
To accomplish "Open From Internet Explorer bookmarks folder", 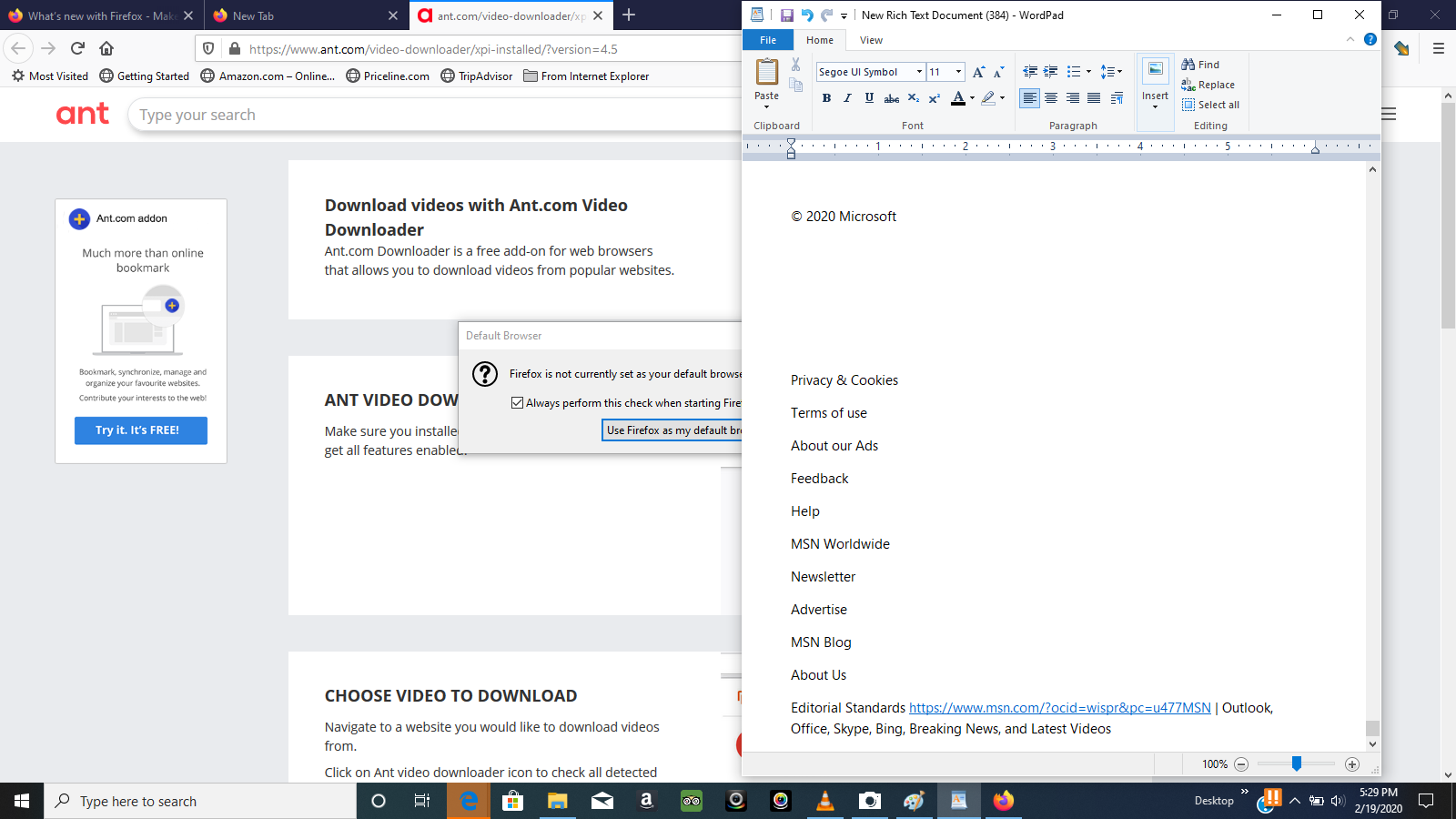I will [x=587, y=76].
